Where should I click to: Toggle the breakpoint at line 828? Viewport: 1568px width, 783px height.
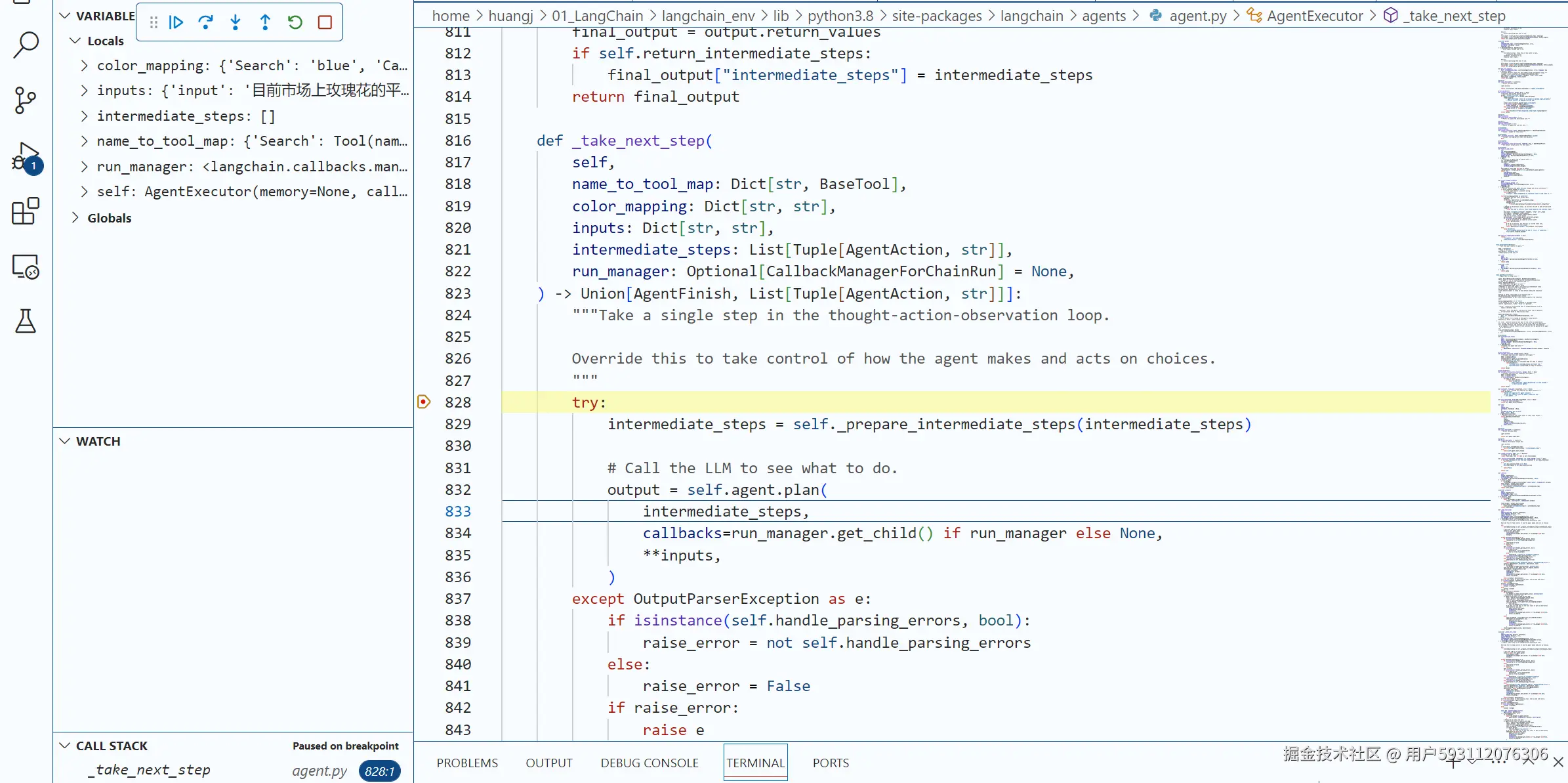point(424,402)
